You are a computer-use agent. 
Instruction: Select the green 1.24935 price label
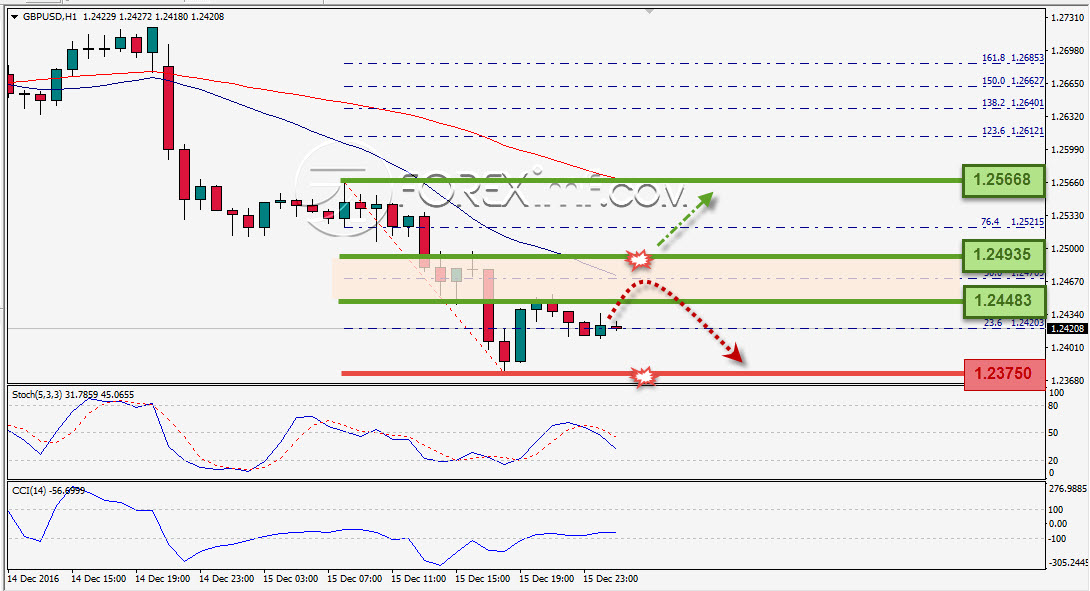(1003, 255)
